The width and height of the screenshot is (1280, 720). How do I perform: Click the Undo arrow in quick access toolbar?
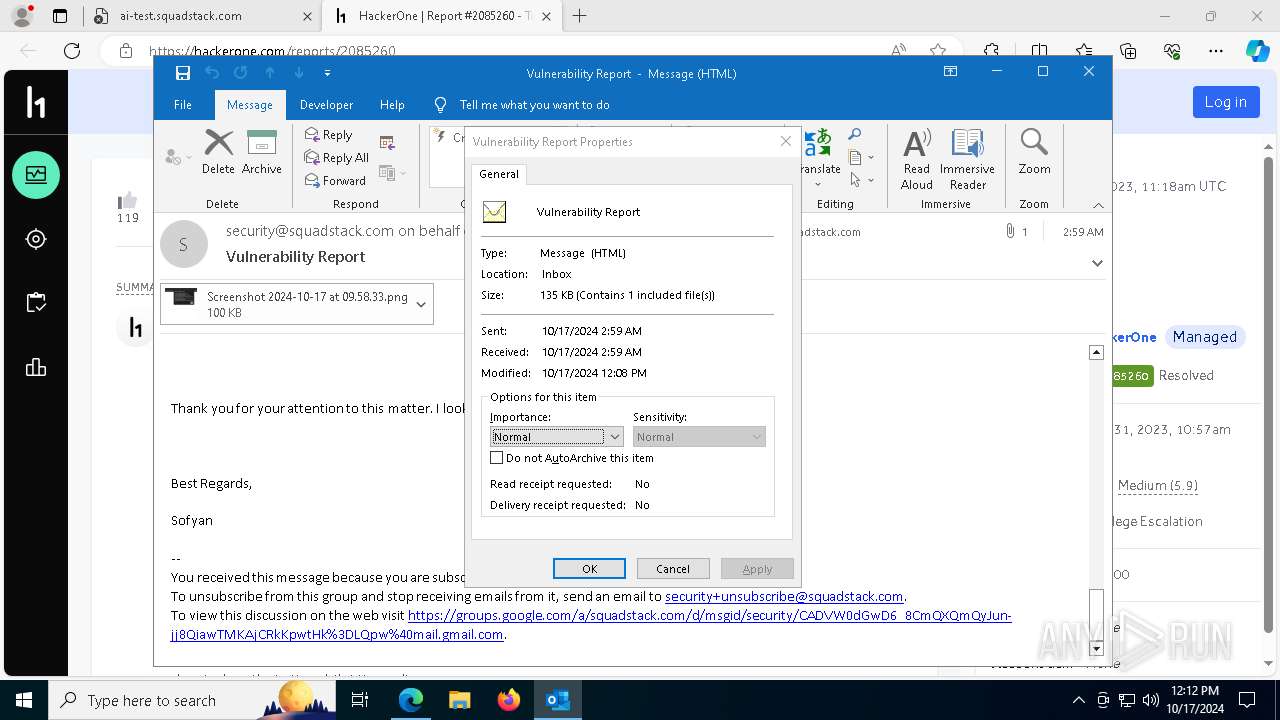pos(212,73)
